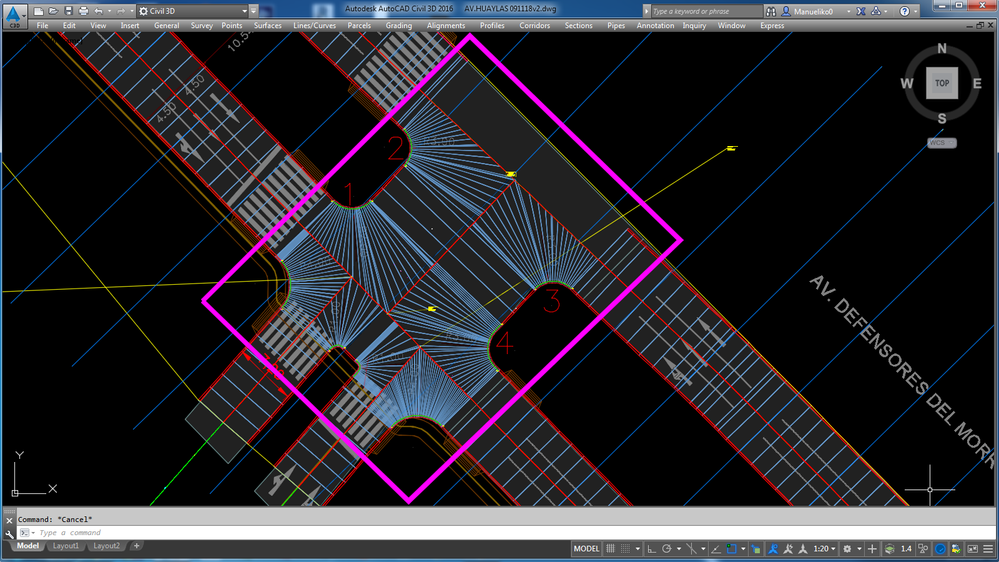Toggle Ortho mode in status bar
Image resolution: width=999 pixels, height=562 pixels.
[x=651, y=549]
